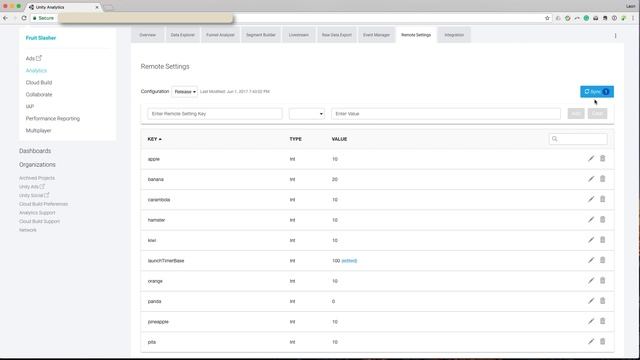Delete the kiwi setting row

pyautogui.click(x=602, y=240)
